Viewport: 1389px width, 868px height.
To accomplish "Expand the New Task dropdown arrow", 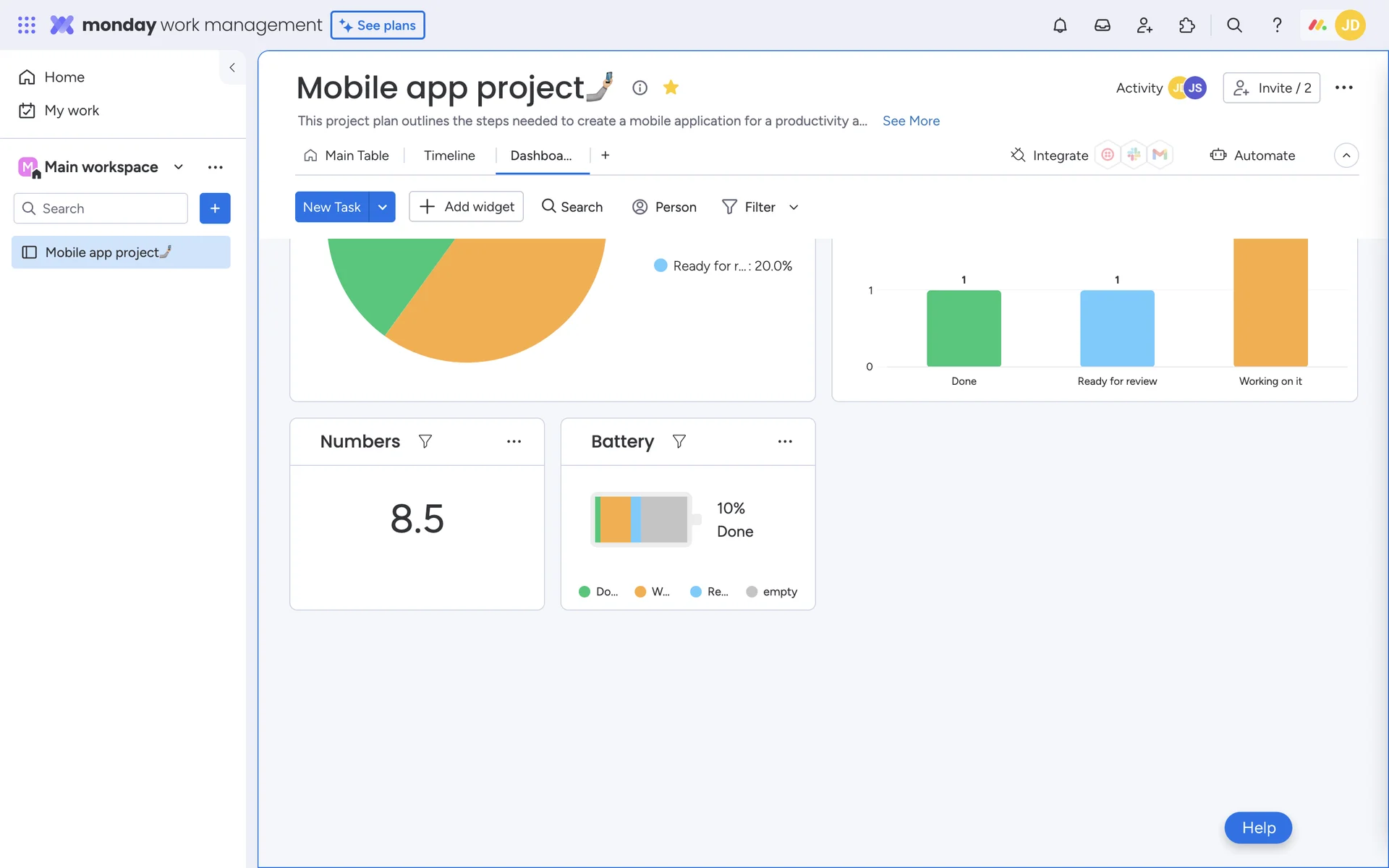I will coord(382,207).
